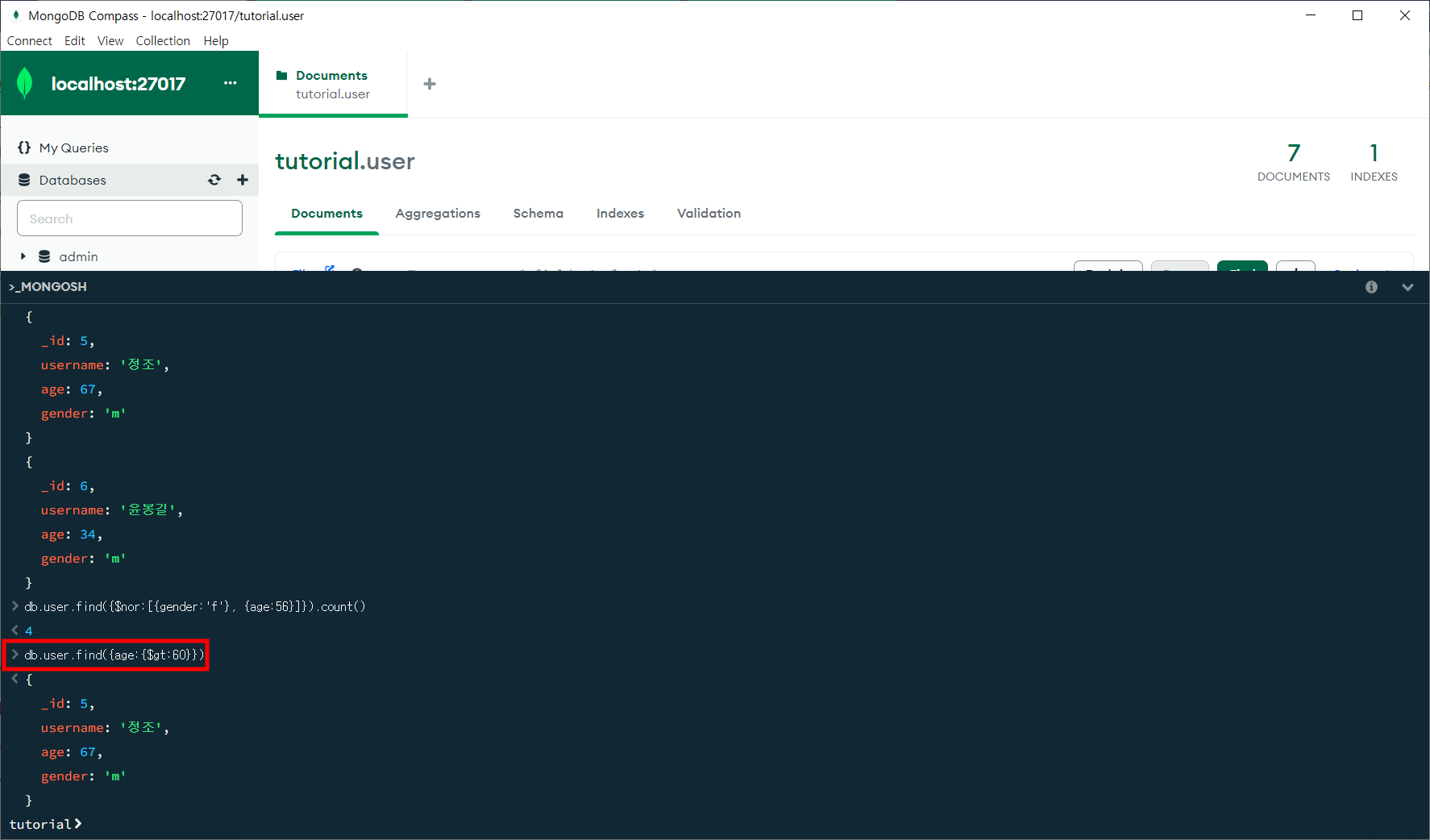
Task: Open a new tab with plus button
Action: point(430,84)
